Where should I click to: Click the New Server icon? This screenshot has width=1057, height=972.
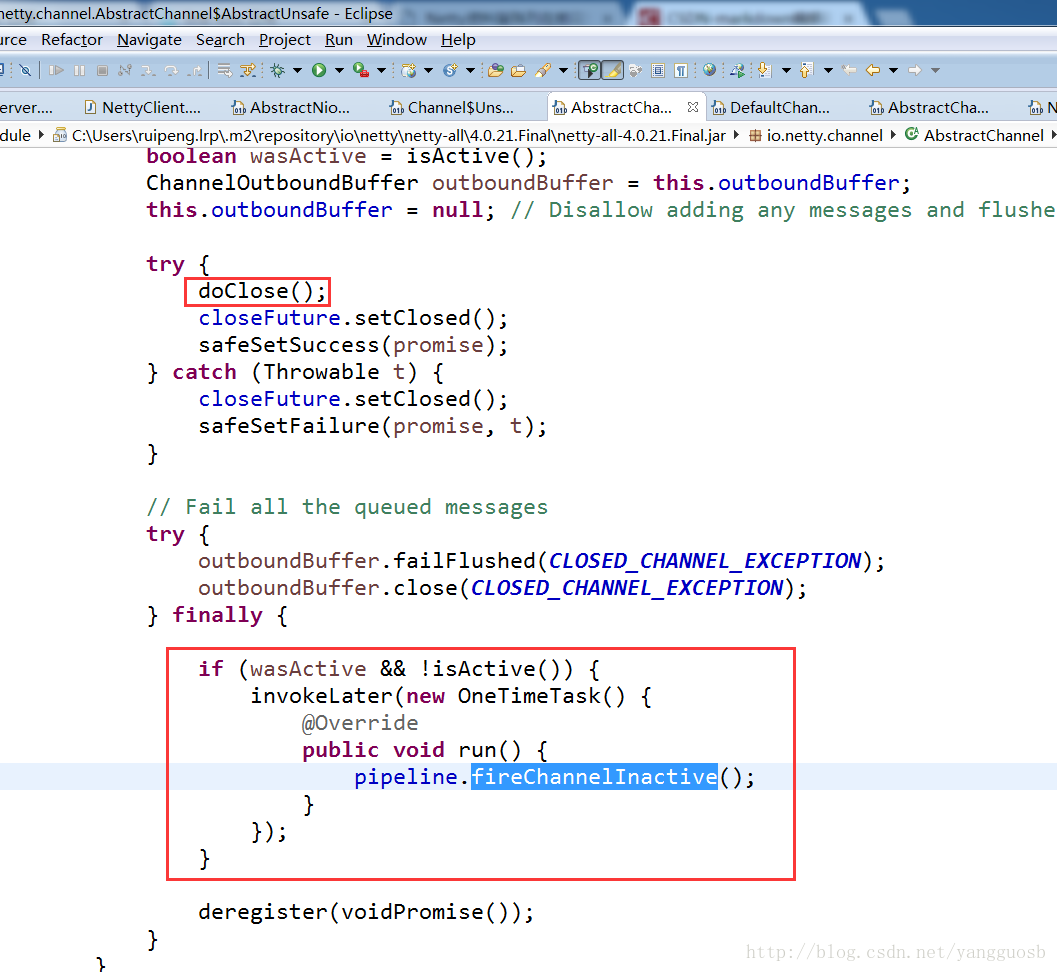[450, 70]
